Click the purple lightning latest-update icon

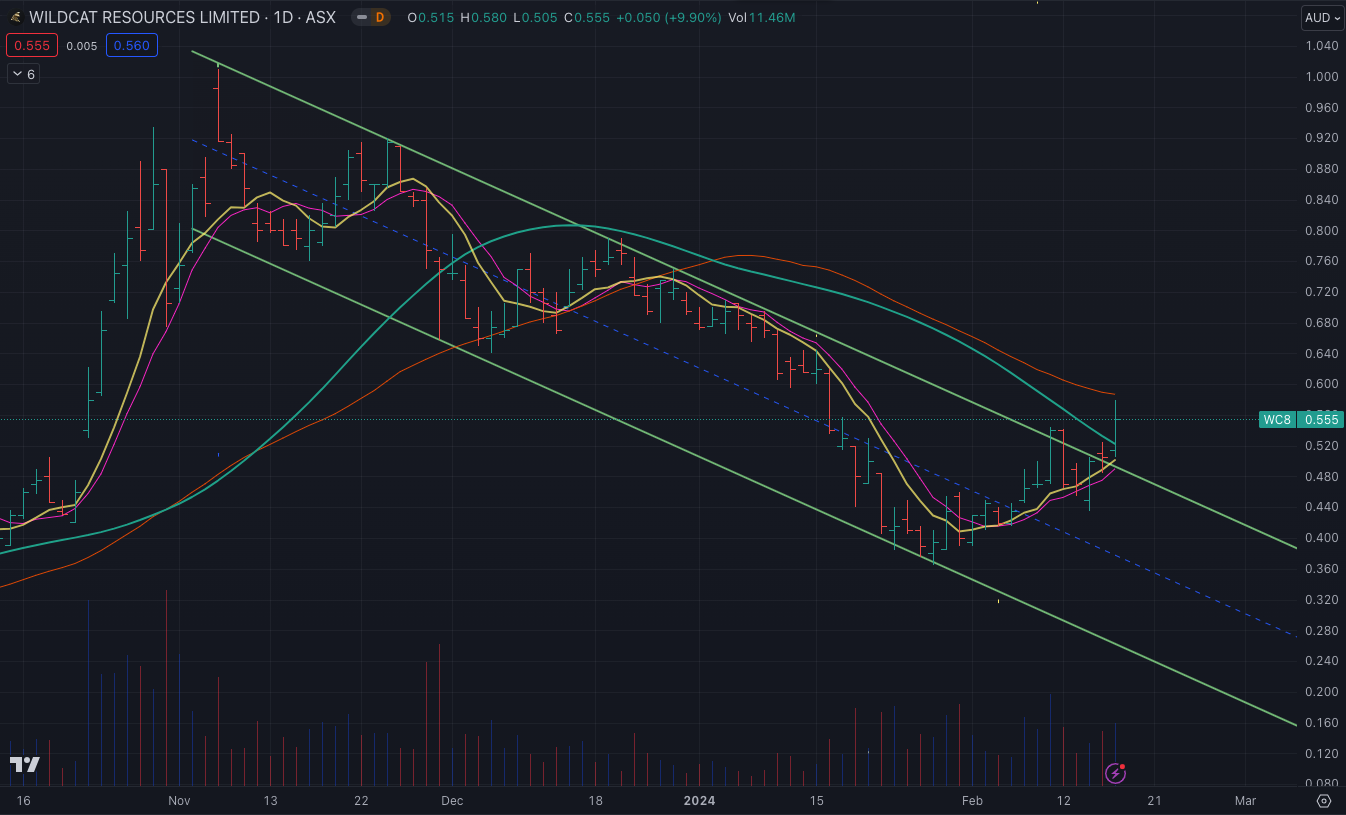[x=1116, y=773]
